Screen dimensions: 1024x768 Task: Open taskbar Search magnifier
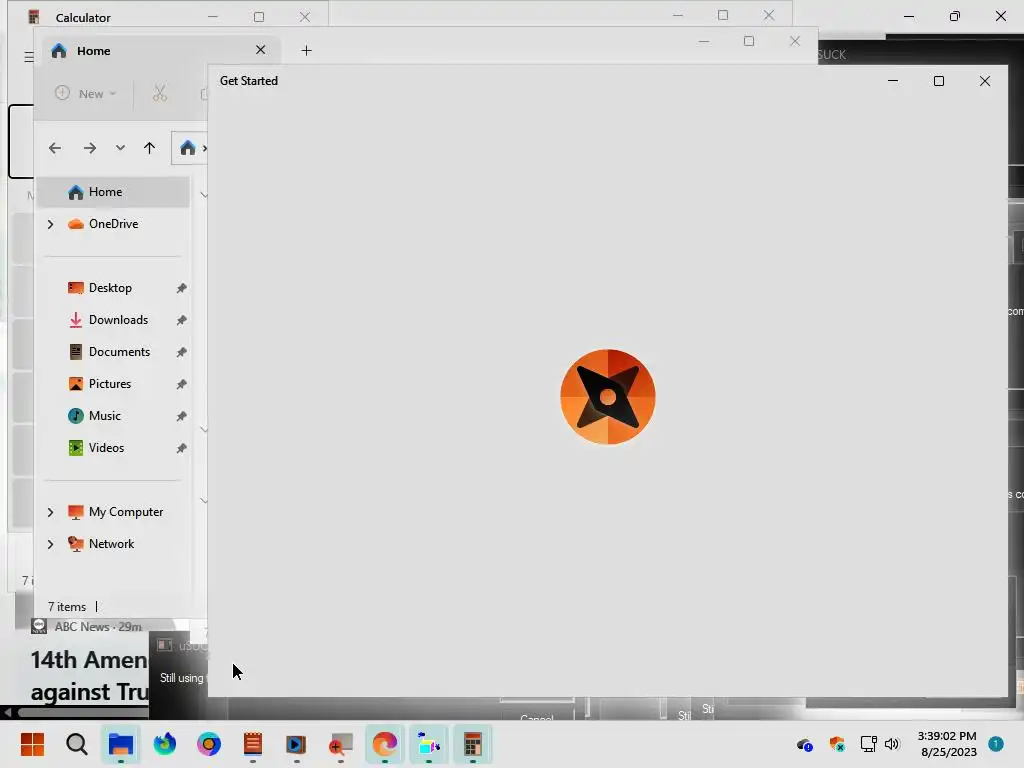click(76, 744)
